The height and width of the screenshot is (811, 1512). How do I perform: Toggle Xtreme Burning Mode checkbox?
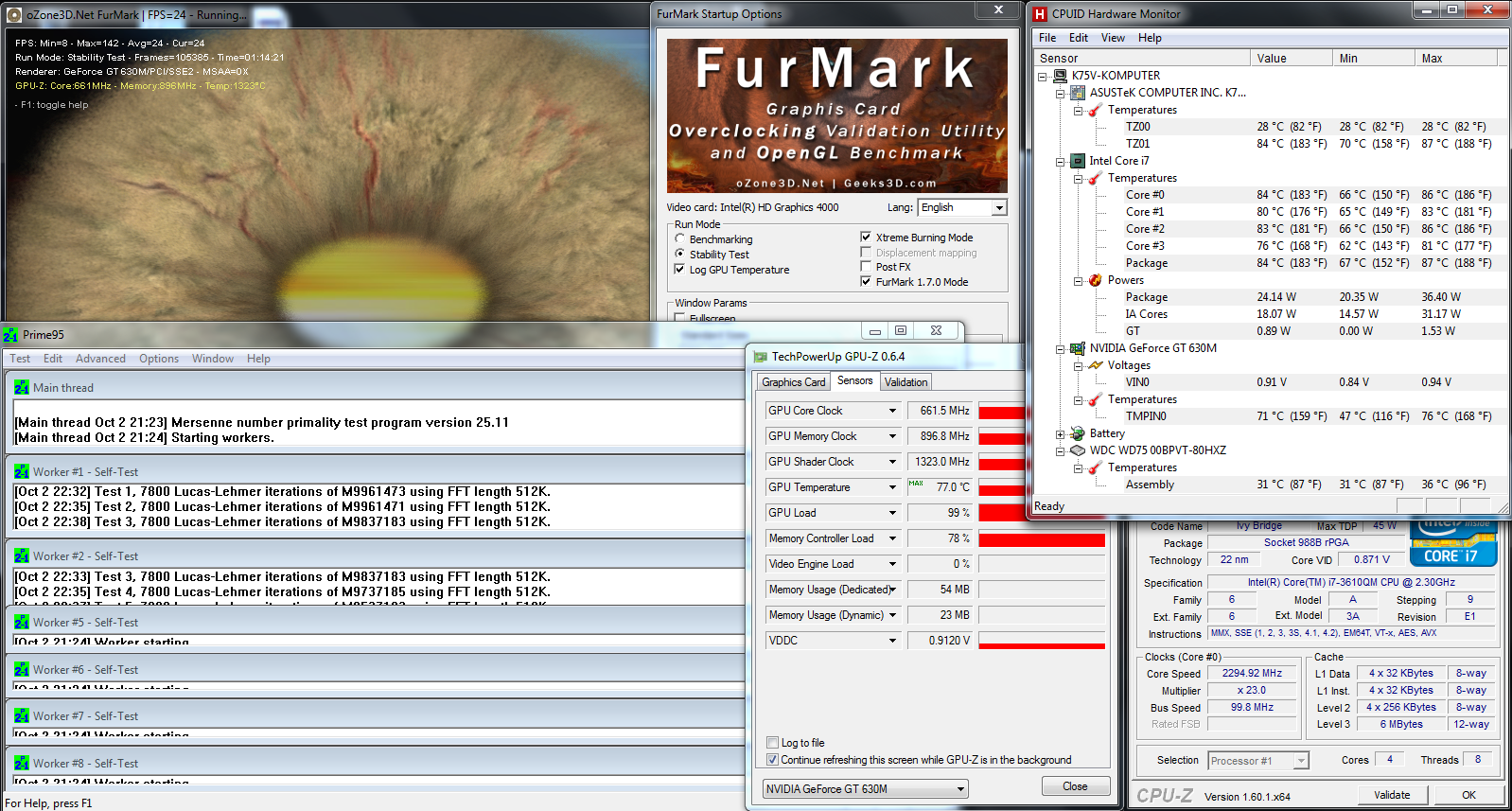pos(866,237)
